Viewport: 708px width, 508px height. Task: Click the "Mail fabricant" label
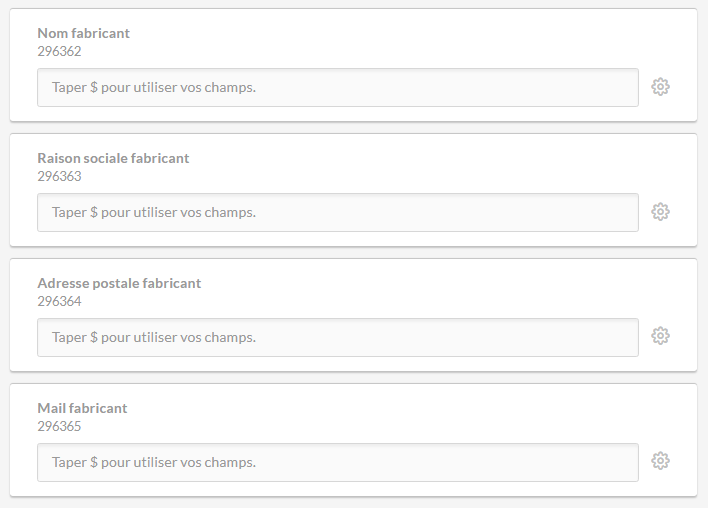(x=82, y=408)
